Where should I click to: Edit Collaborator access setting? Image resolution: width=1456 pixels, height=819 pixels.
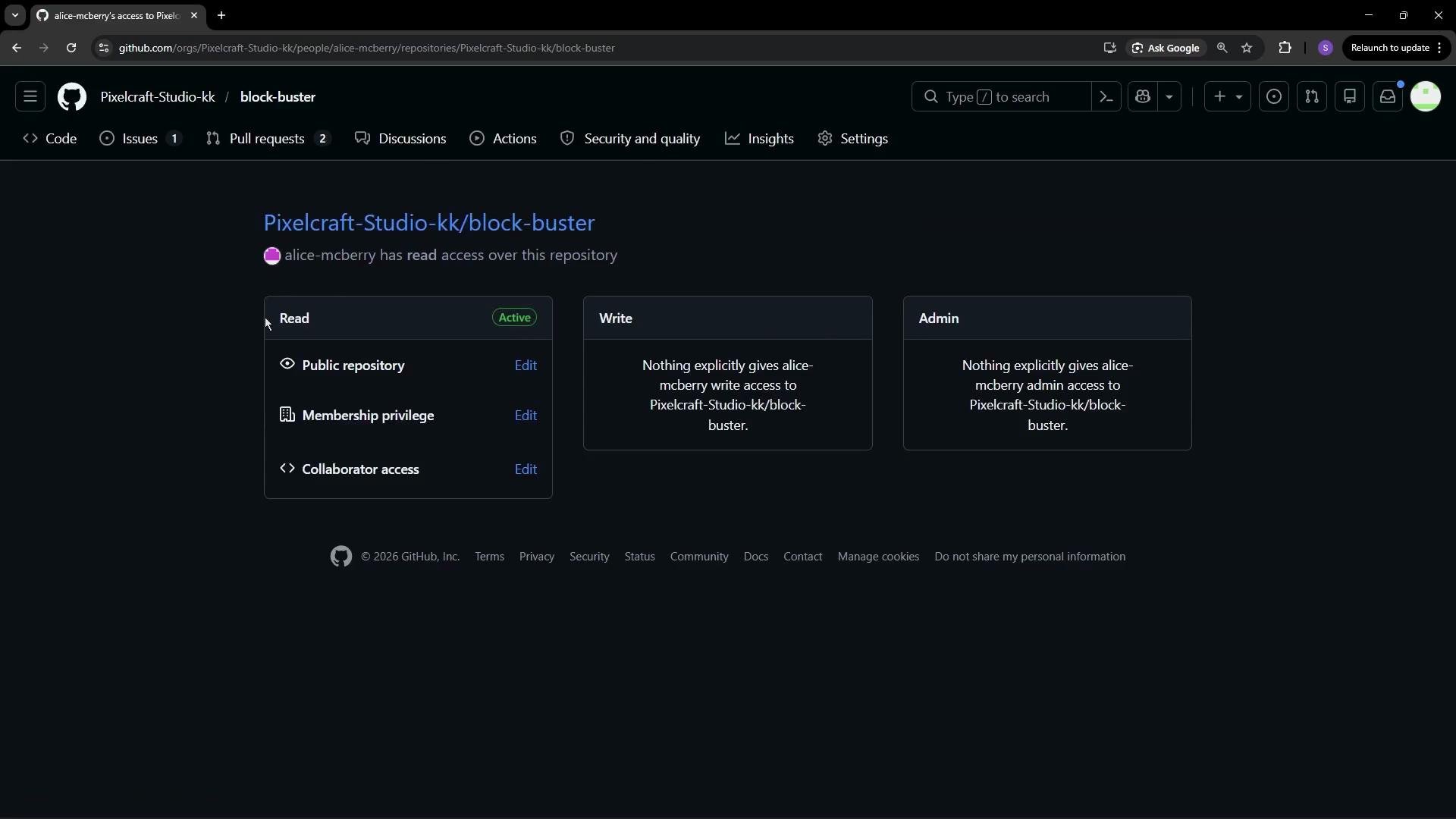click(x=526, y=469)
